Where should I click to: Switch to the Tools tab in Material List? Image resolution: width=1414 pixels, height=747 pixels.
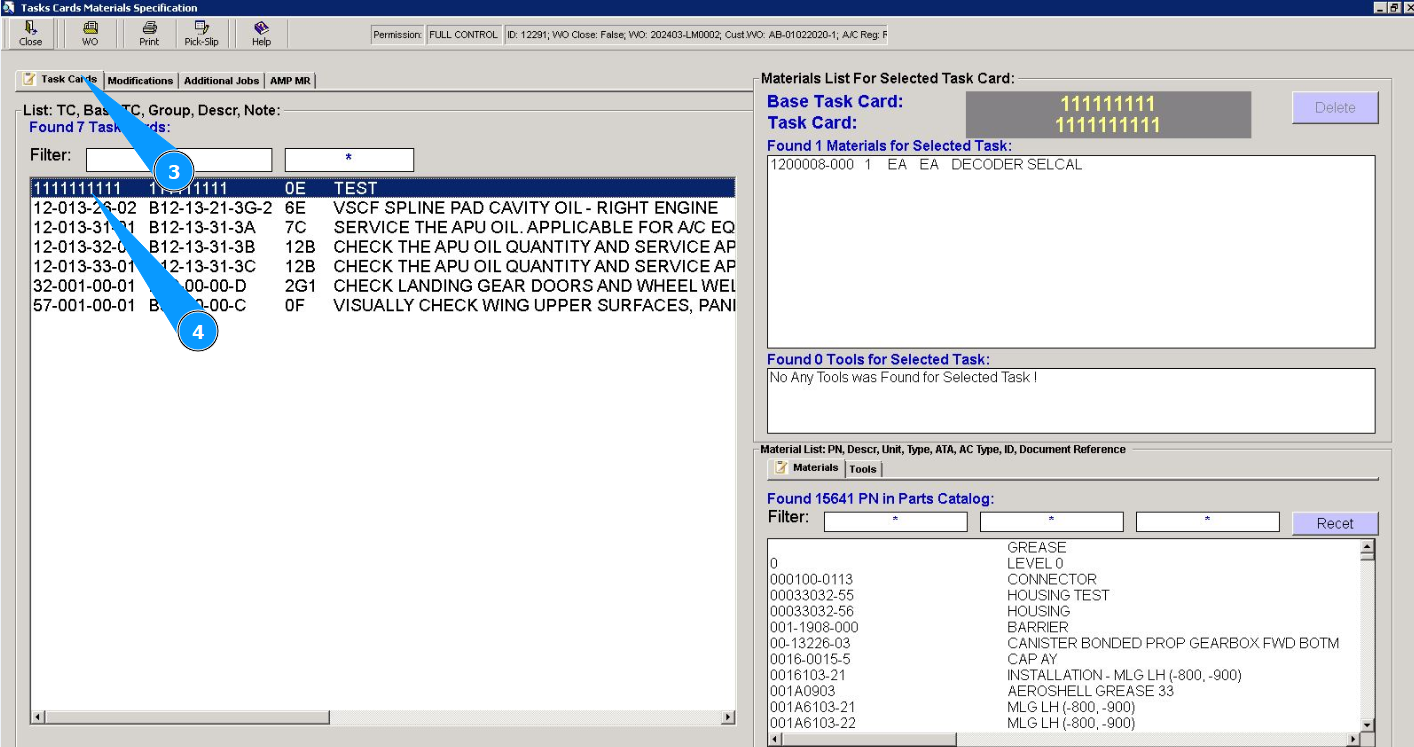coord(863,469)
